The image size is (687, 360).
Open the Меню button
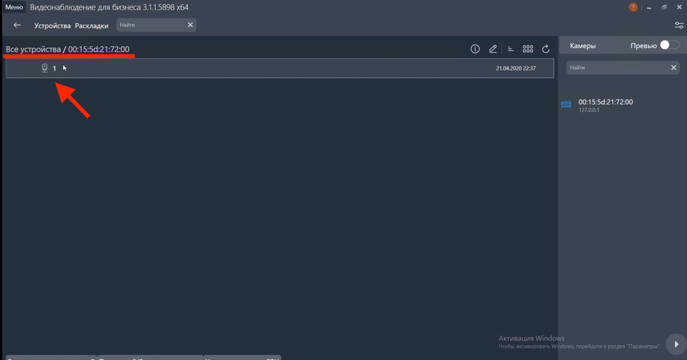14,7
